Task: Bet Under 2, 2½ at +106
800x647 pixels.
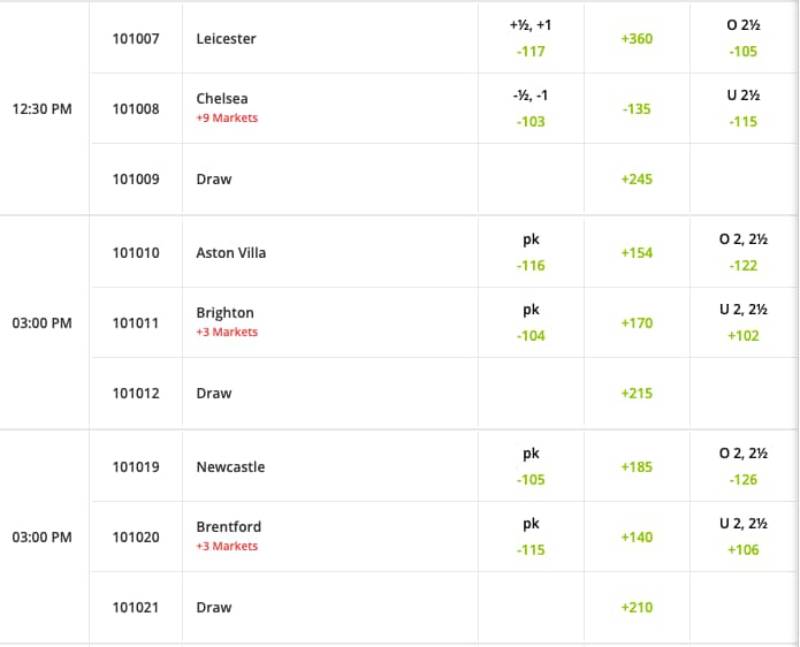Action: tap(743, 549)
